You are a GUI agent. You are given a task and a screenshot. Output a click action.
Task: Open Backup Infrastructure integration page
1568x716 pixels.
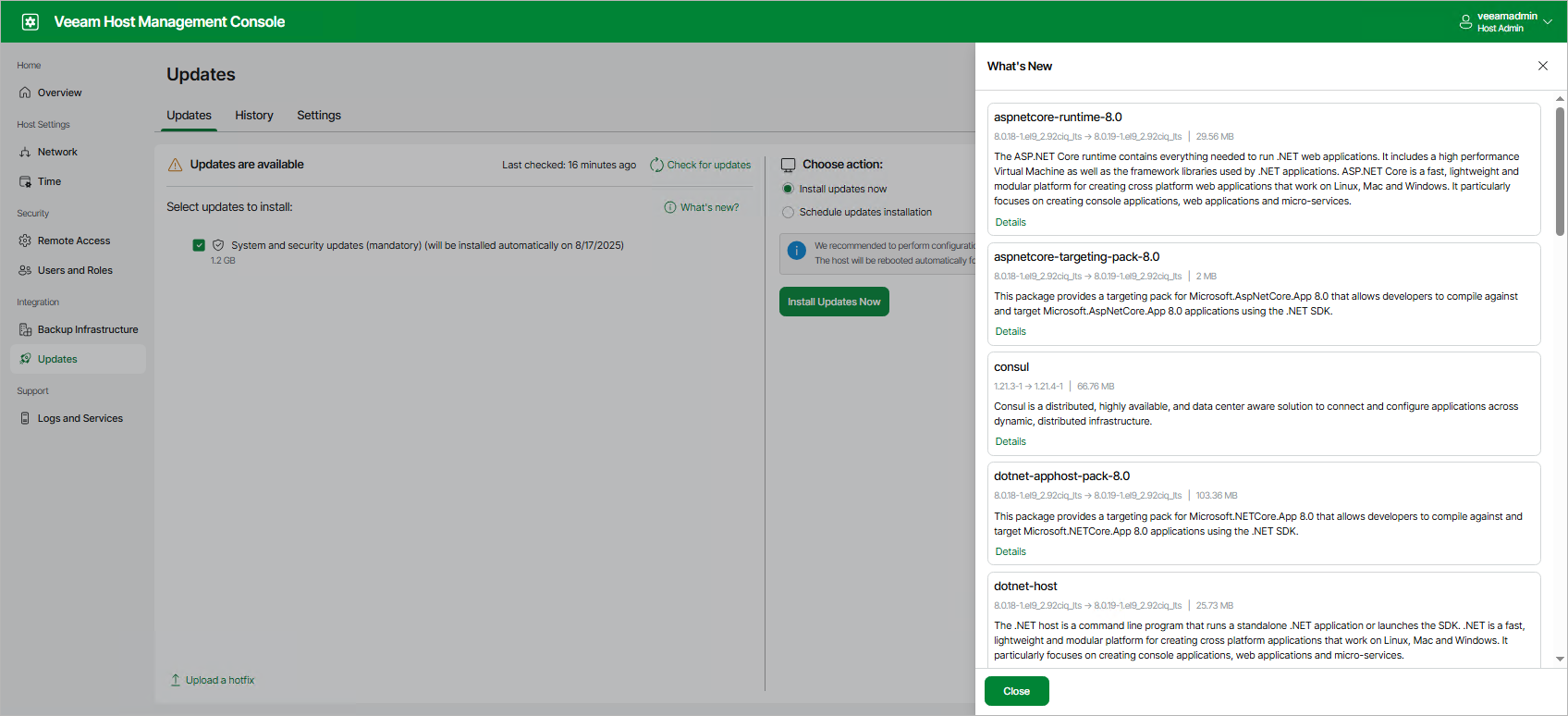point(78,329)
